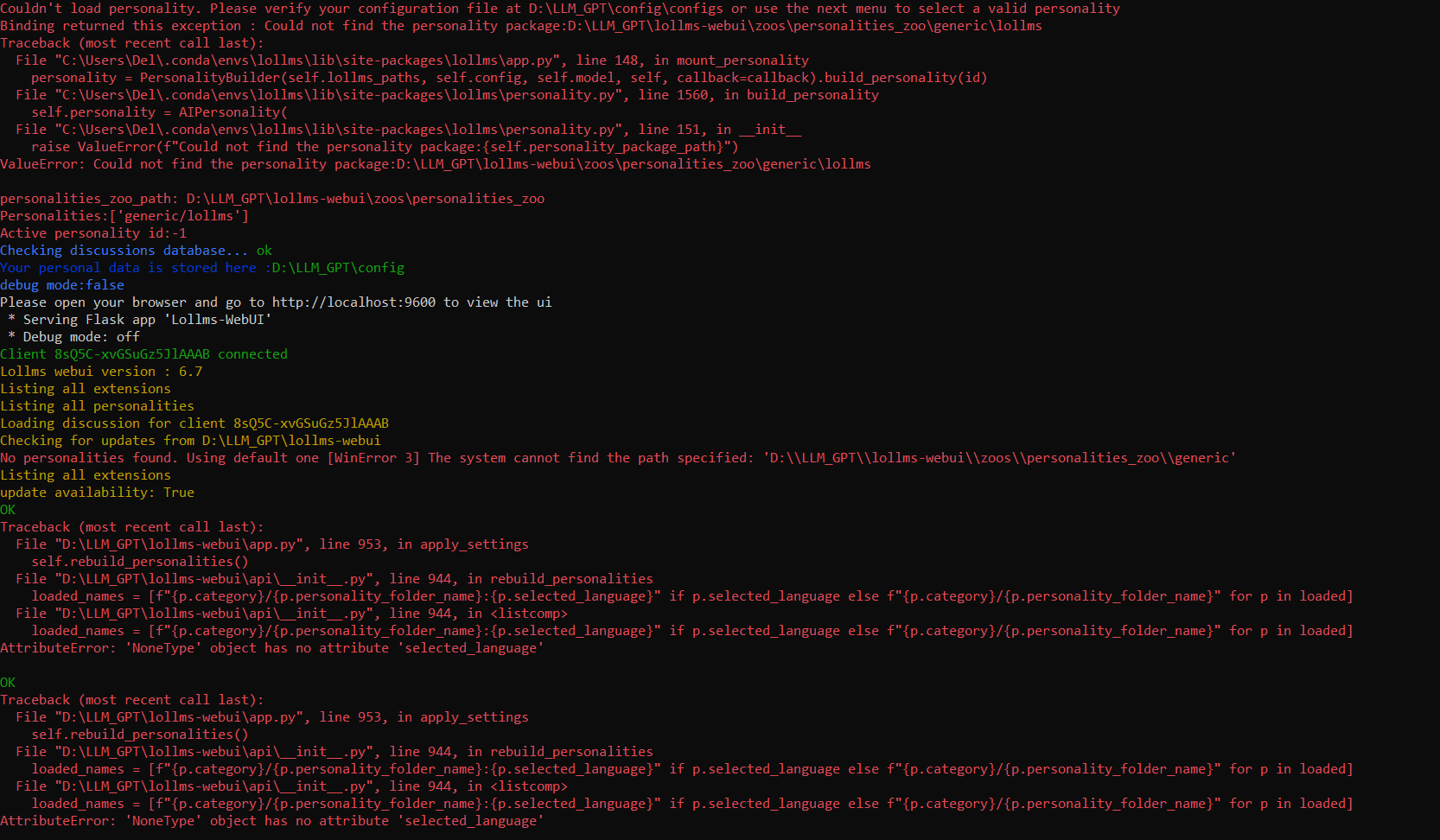
Task: Select the config path D:\LLM_GPT\config
Action: pyautogui.click(x=336, y=267)
